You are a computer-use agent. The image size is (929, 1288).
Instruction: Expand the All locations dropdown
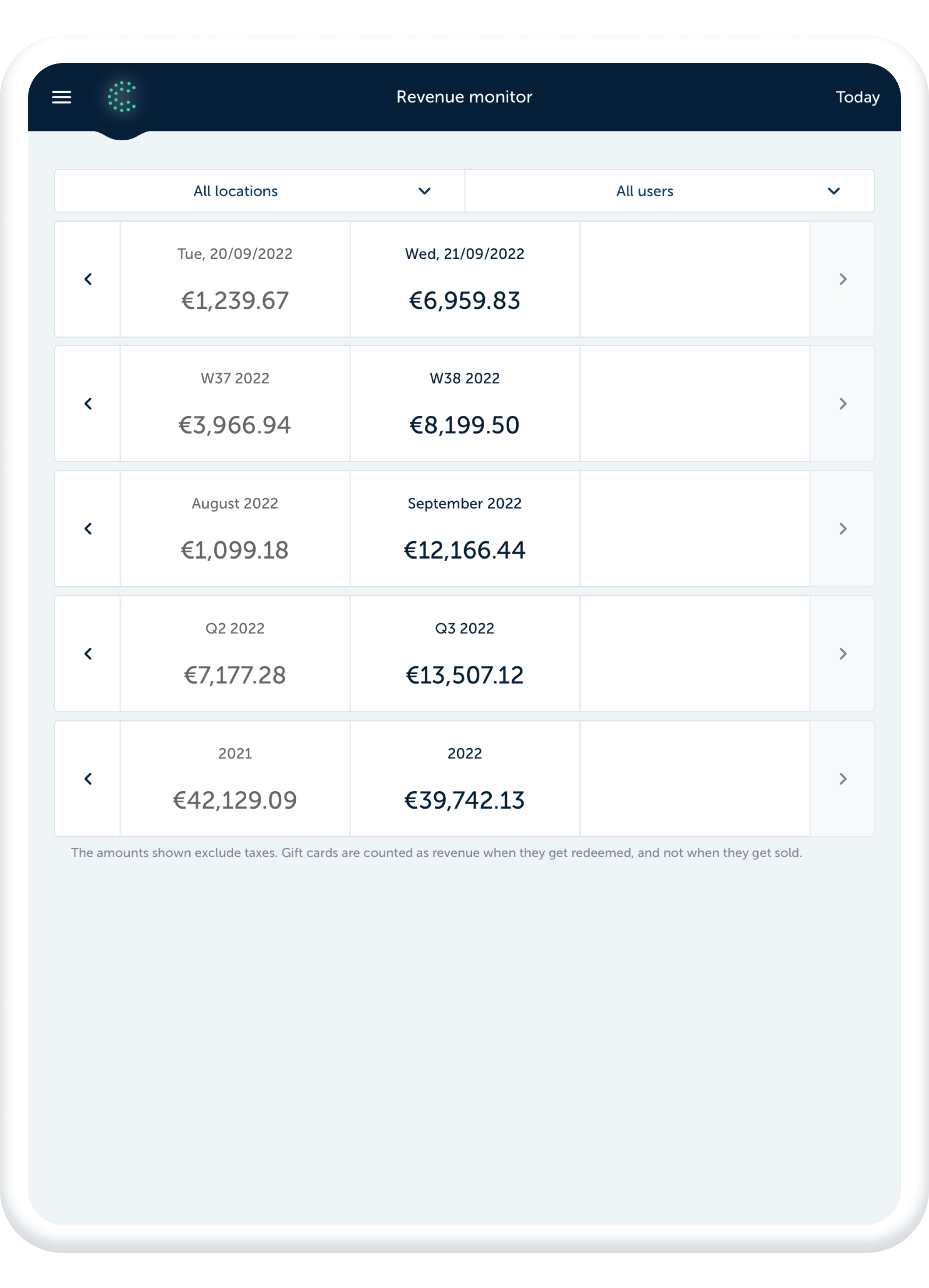[x=260, y=191]
